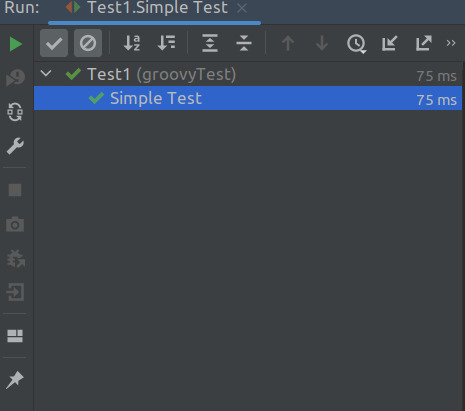
Task: Select Test1 (groovyTest) tree row
Action: click(248, 74)
